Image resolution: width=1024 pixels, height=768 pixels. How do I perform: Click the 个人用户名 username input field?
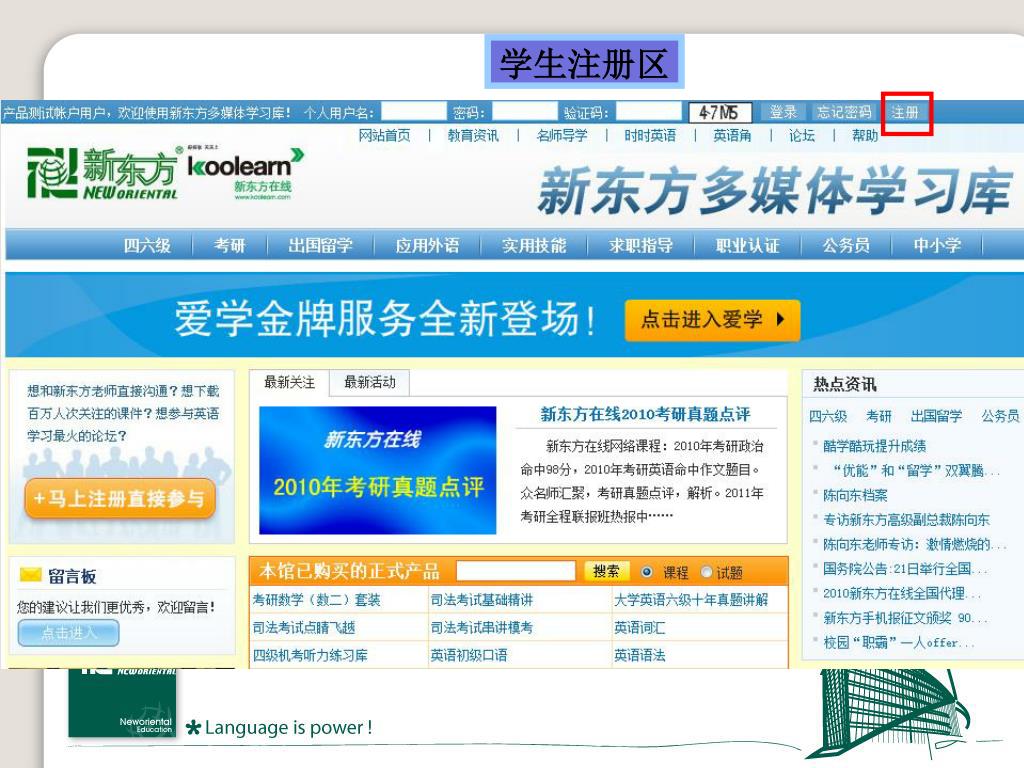tap(413, 112)
